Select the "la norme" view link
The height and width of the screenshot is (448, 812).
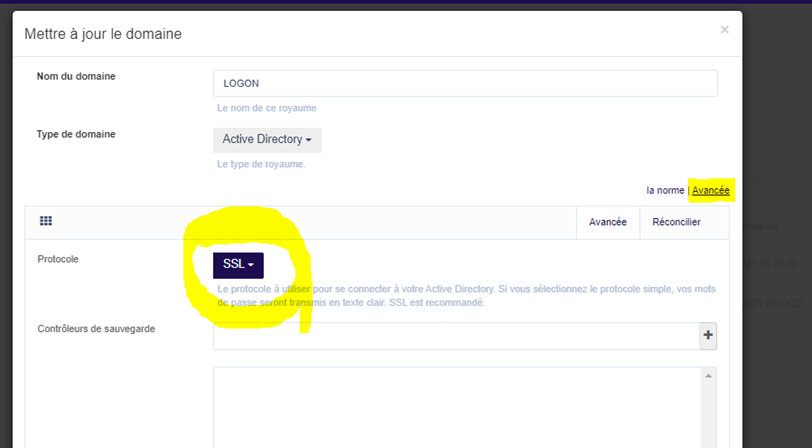click(665, 190)
